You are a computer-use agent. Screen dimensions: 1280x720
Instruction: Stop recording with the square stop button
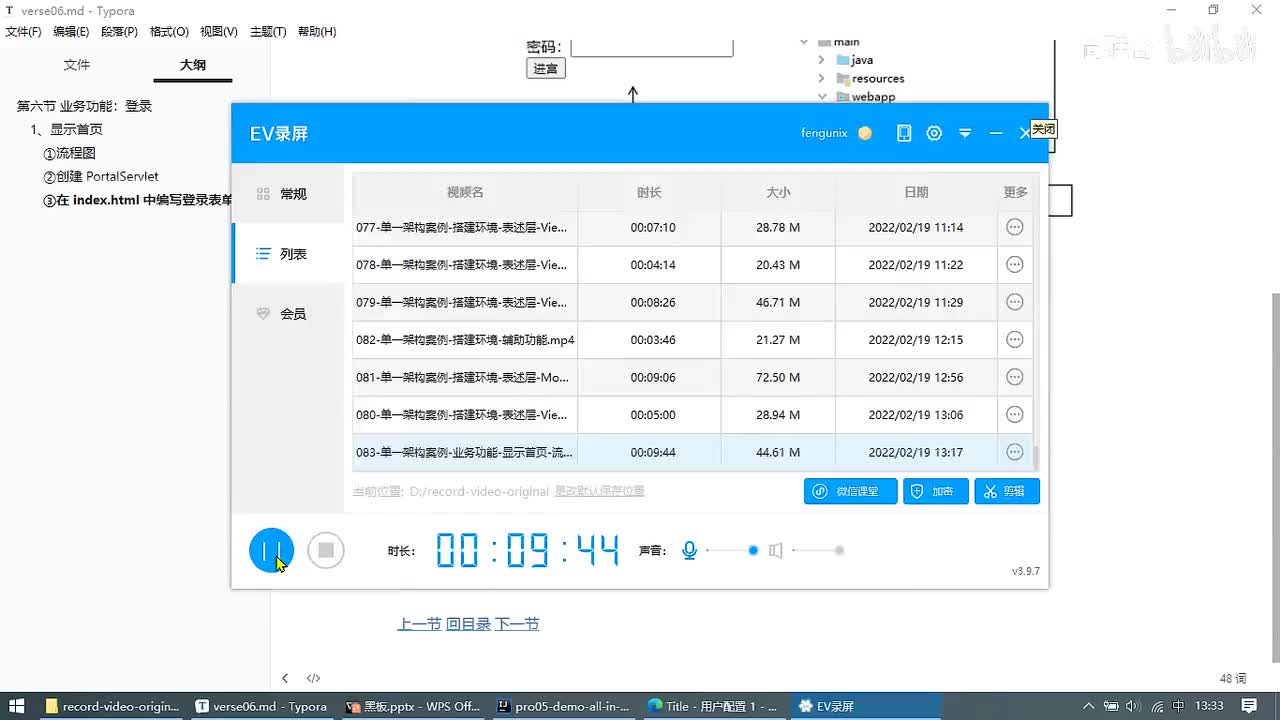pyautogui.click(x=326, y=550)
